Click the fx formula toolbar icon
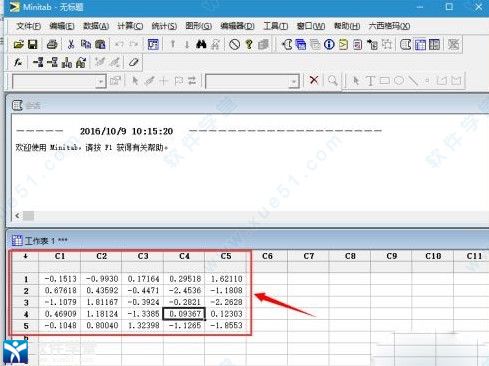Viewport: 489px width, 366px height. (18, 62)
